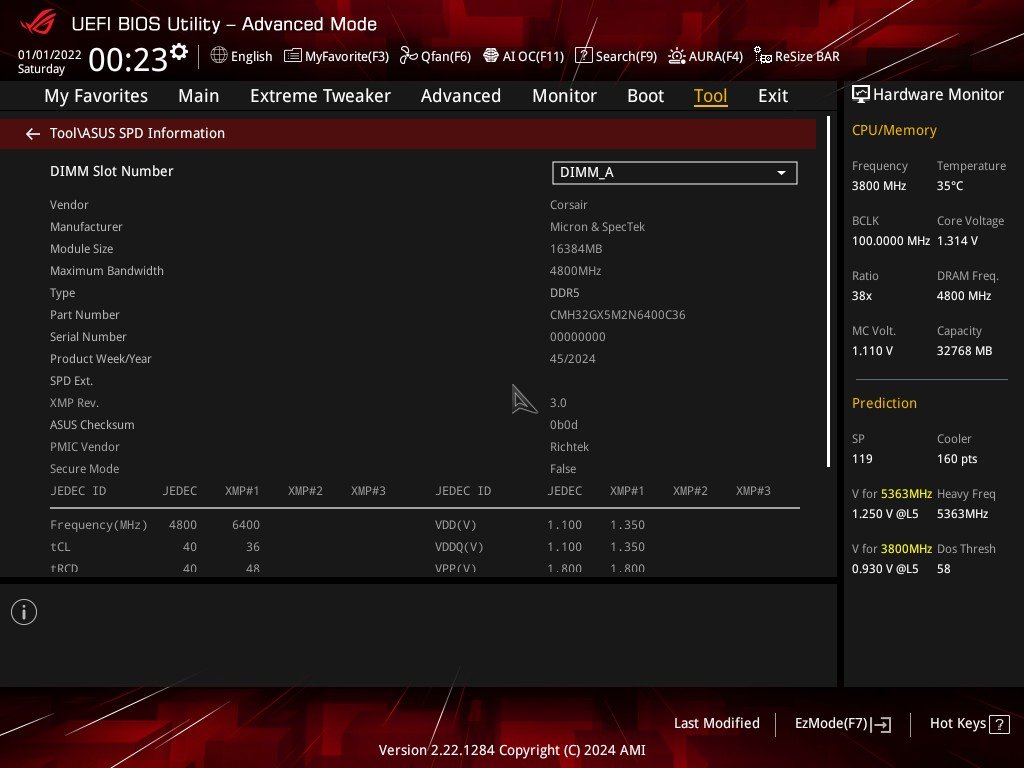Switch to the Boot tab
This screenshot has width=1024, height=768.
(645, 96)
